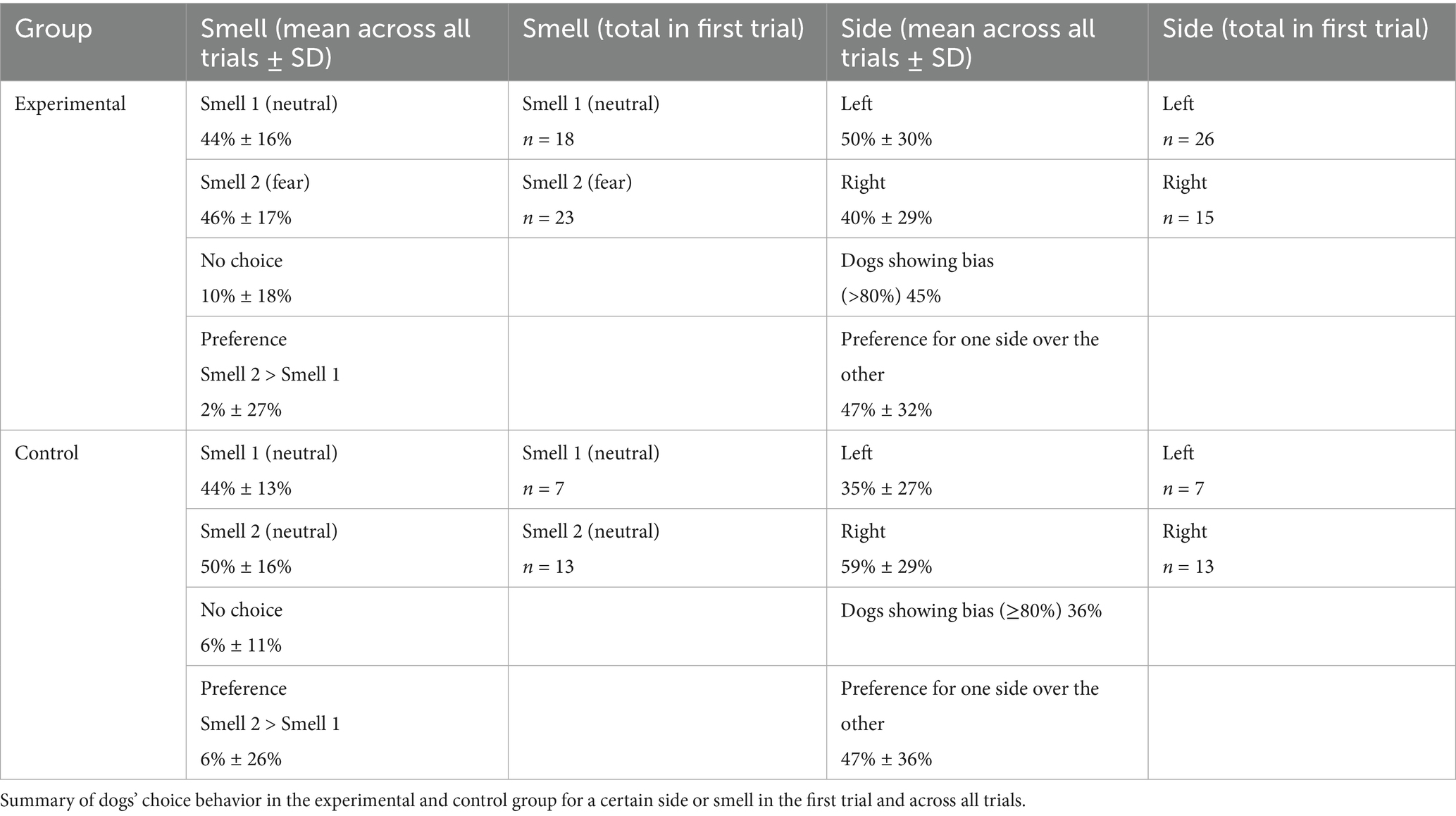Select the '50% ± 30%' left side value

pos(886,139)
